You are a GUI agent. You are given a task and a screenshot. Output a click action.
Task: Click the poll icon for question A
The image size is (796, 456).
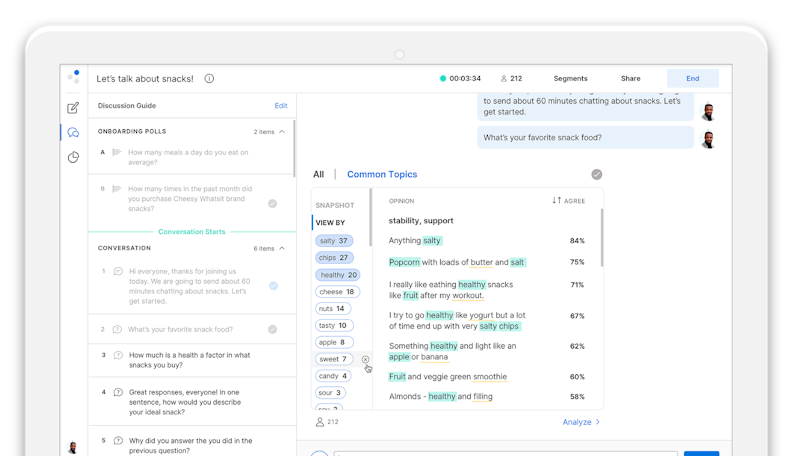click(x=117, y=152)
